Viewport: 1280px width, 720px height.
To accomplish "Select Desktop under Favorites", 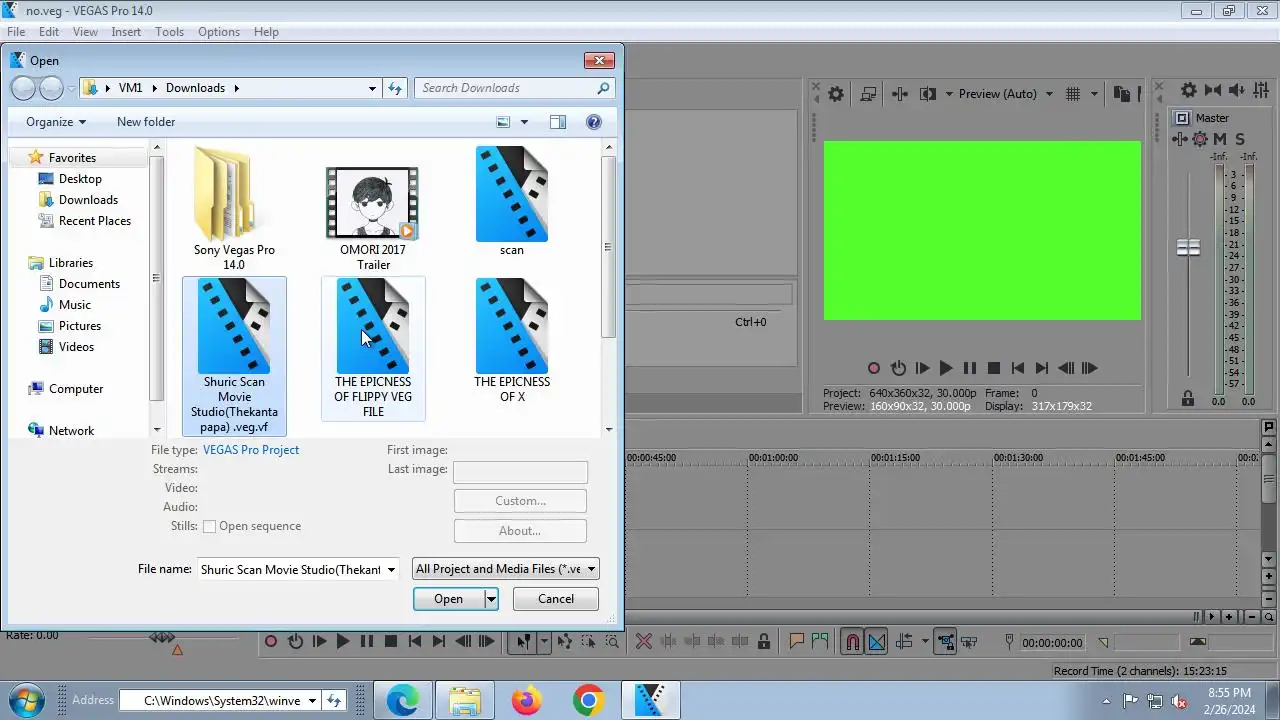I will 80,179.
